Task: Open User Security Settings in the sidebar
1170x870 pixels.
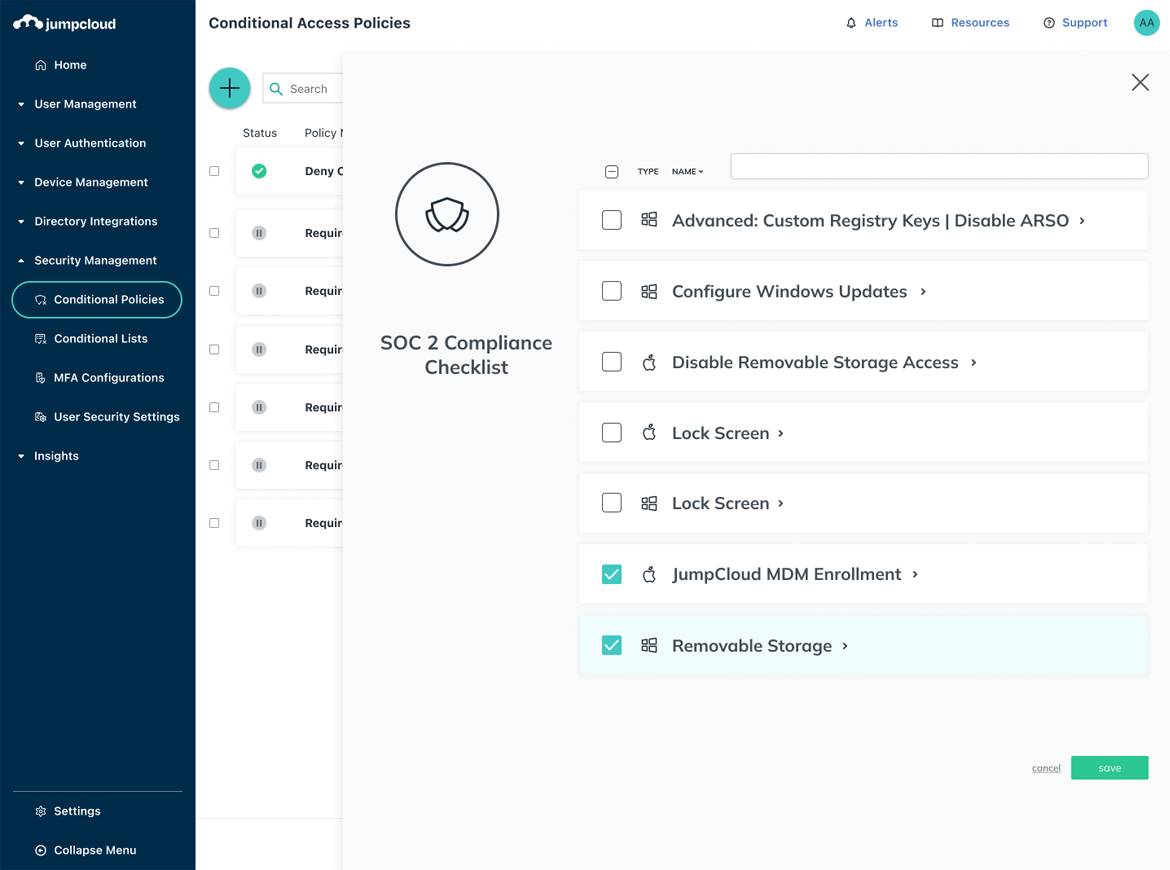Action: [116, 417]
